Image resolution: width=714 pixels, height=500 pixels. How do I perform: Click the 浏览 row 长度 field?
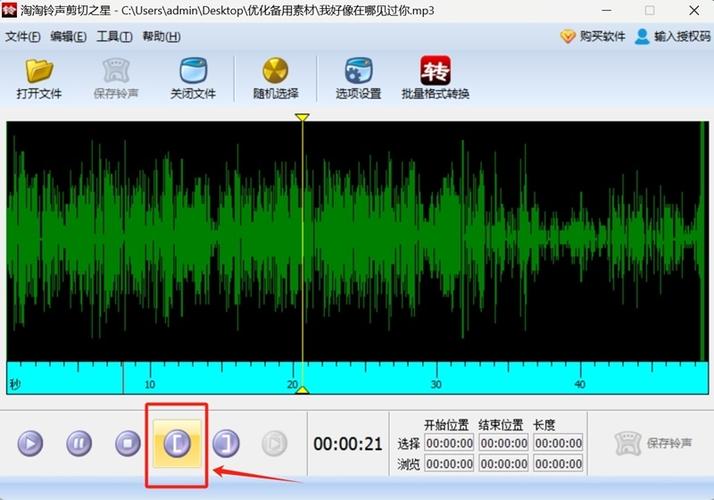(x=559, y=464)
